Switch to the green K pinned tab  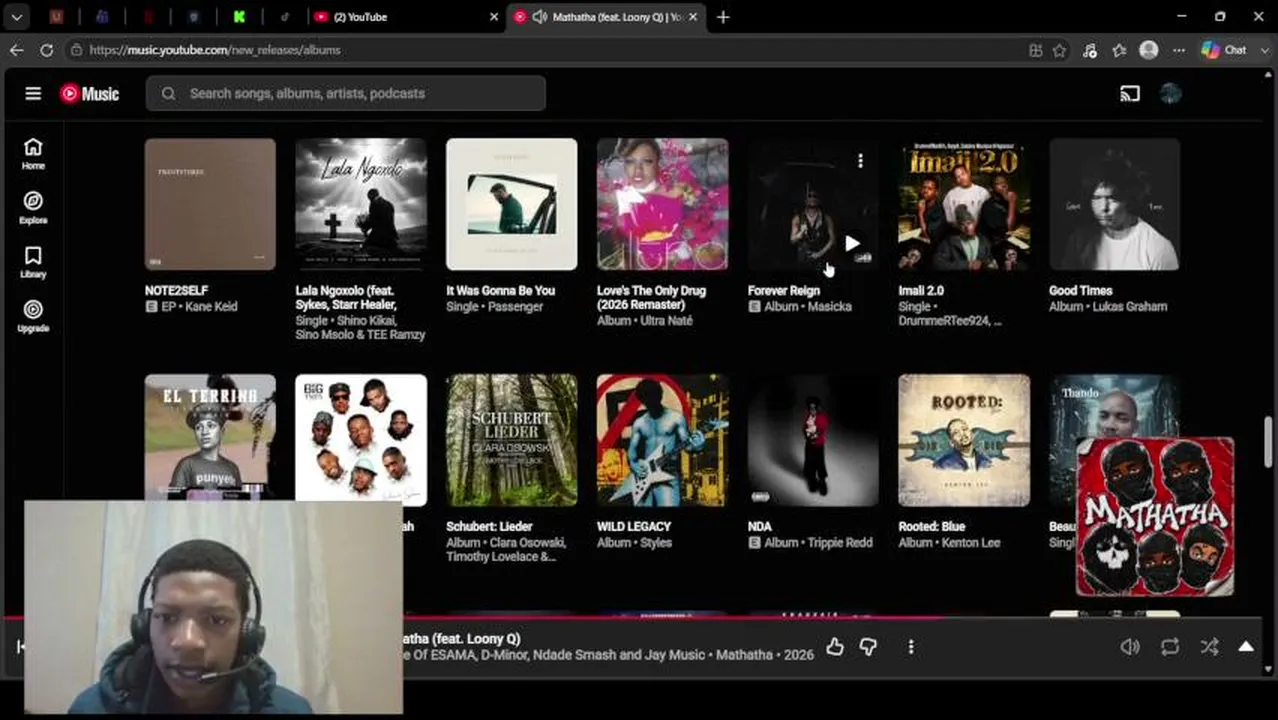click(x=239, y=17)
